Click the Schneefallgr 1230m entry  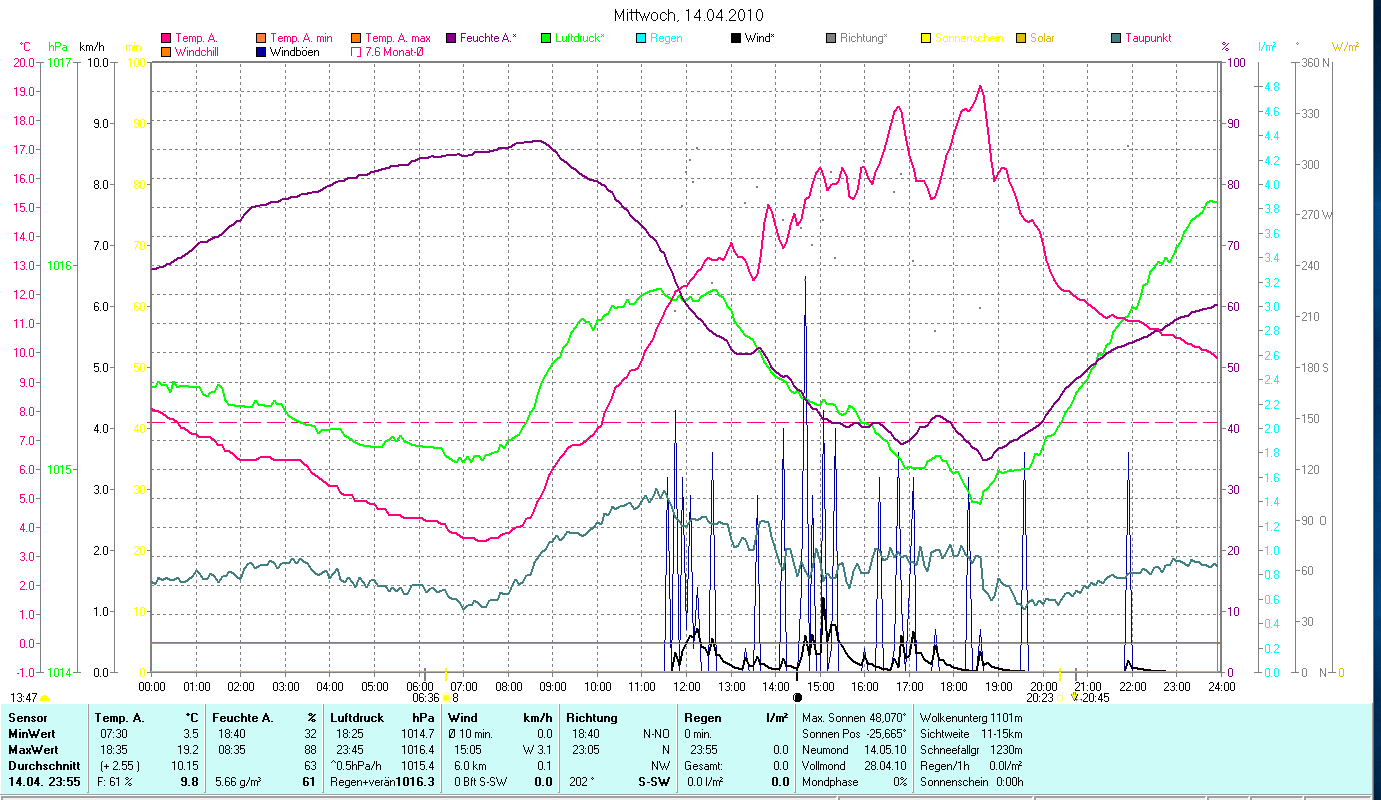971,750
